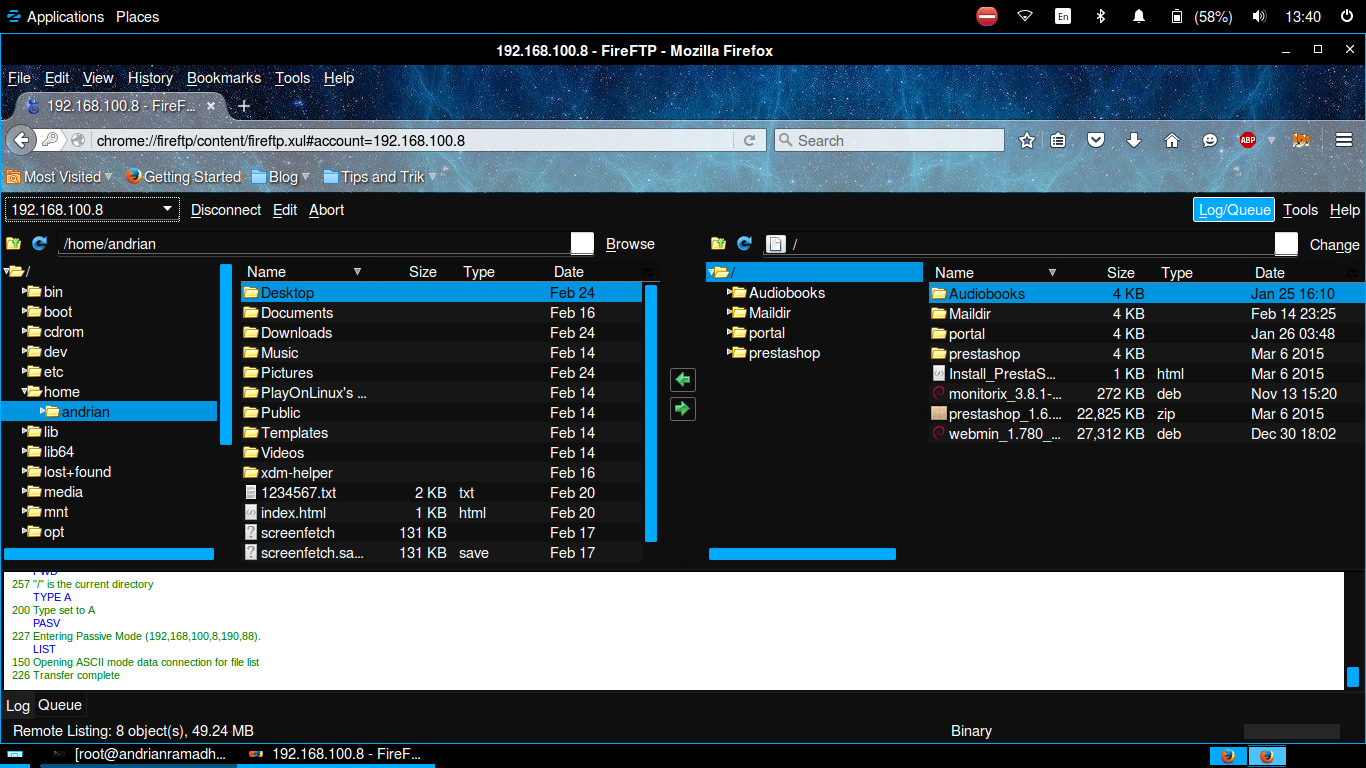Click the Change remote directory button
1366x768 pixels.
coord(1335,245)
